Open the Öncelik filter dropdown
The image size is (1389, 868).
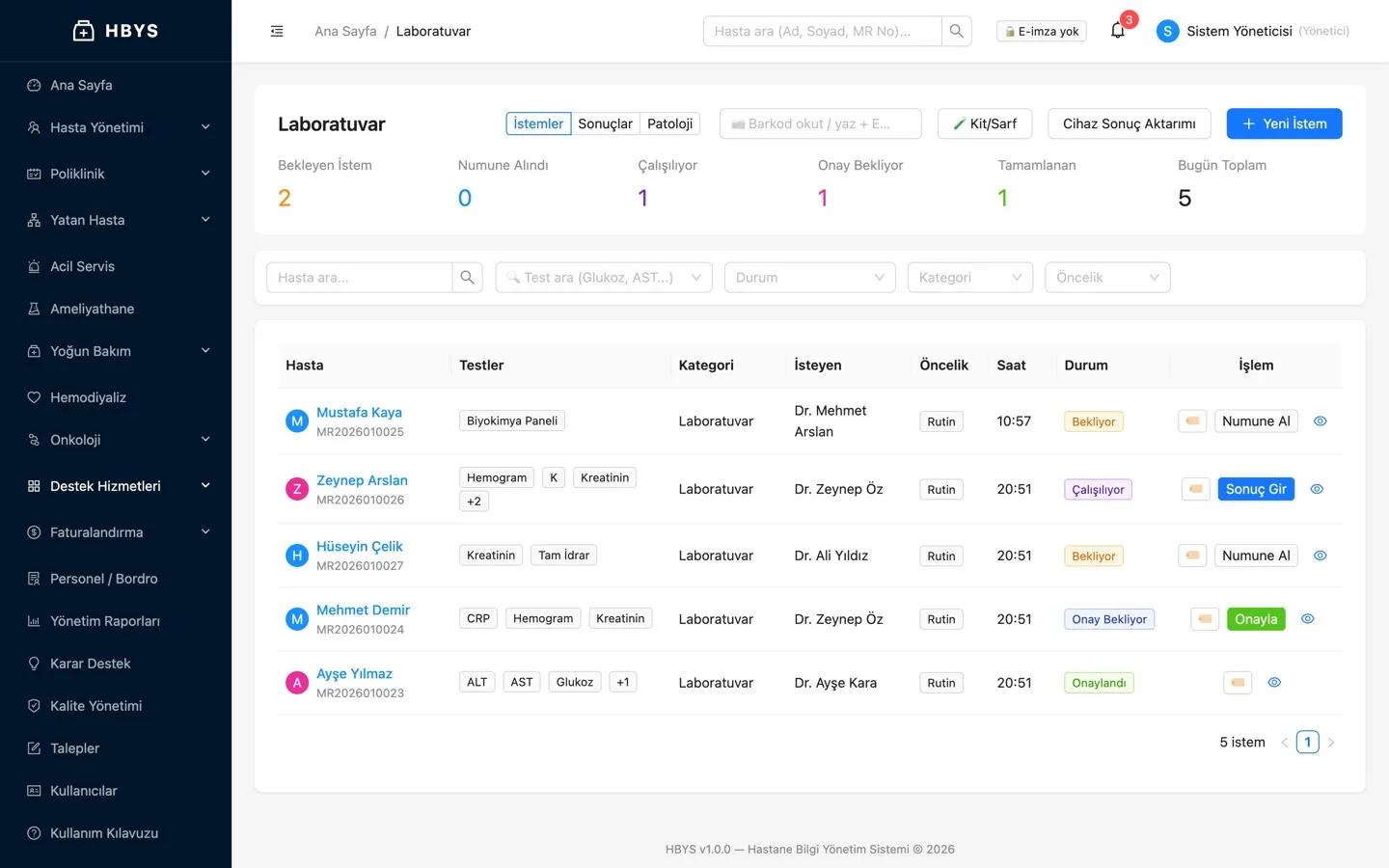(1107, 278)
